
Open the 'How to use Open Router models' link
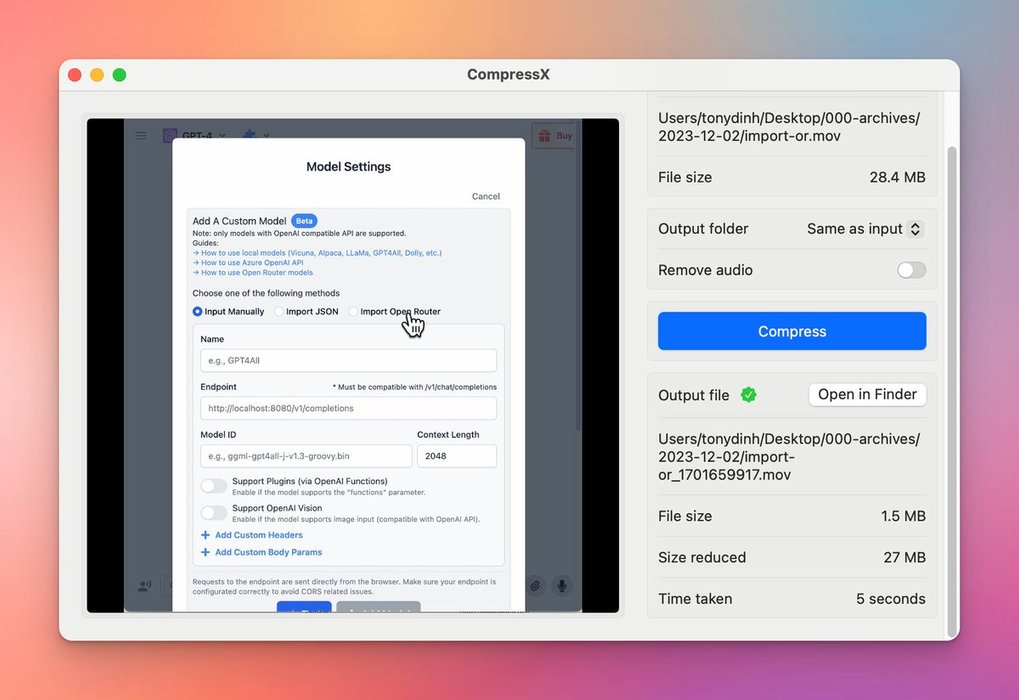pyautogui.click(x=253, y=272)
